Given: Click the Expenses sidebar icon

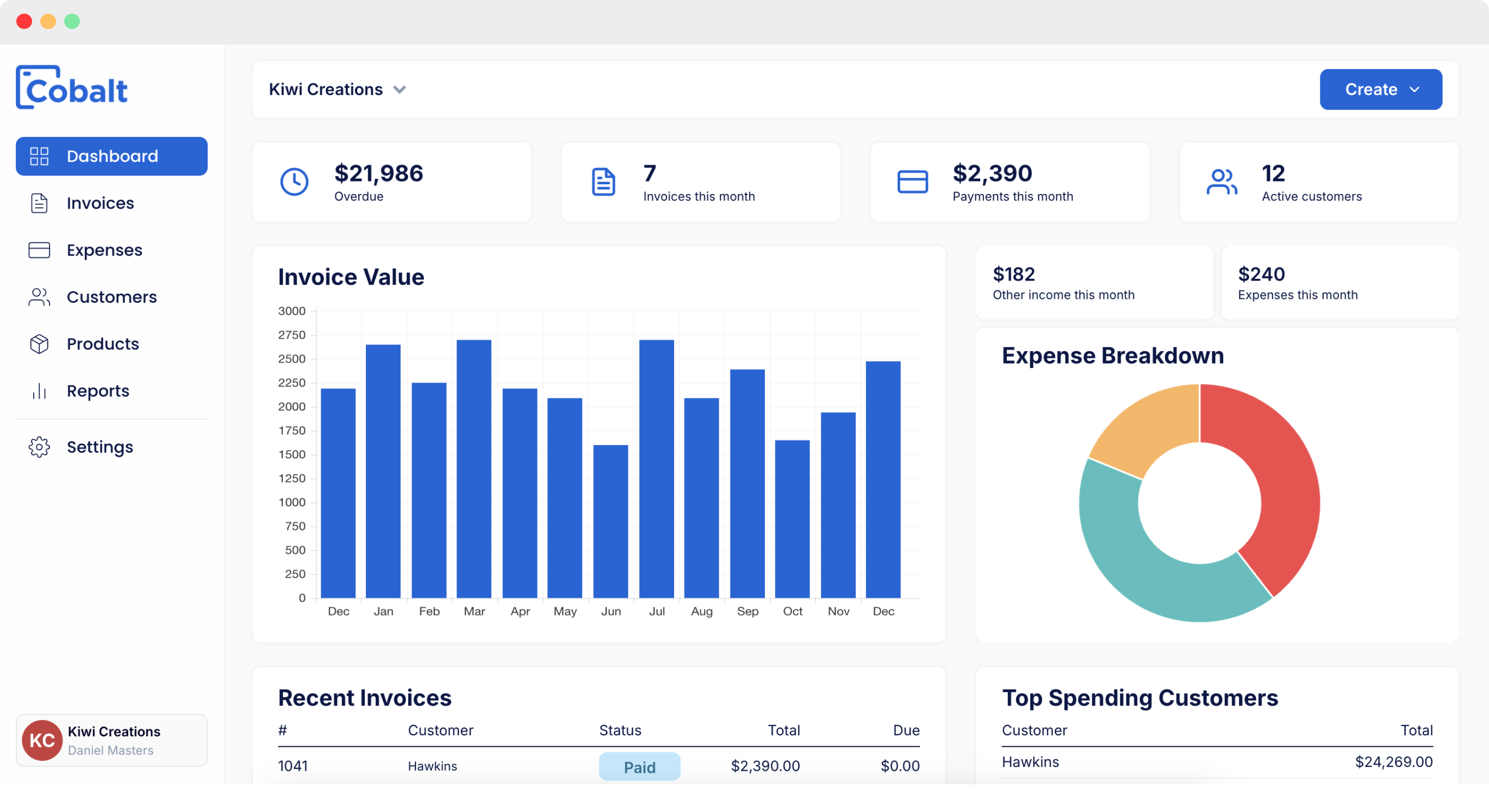Looking at the screenshot, I should pyautogui.click(x=38, y=250).
